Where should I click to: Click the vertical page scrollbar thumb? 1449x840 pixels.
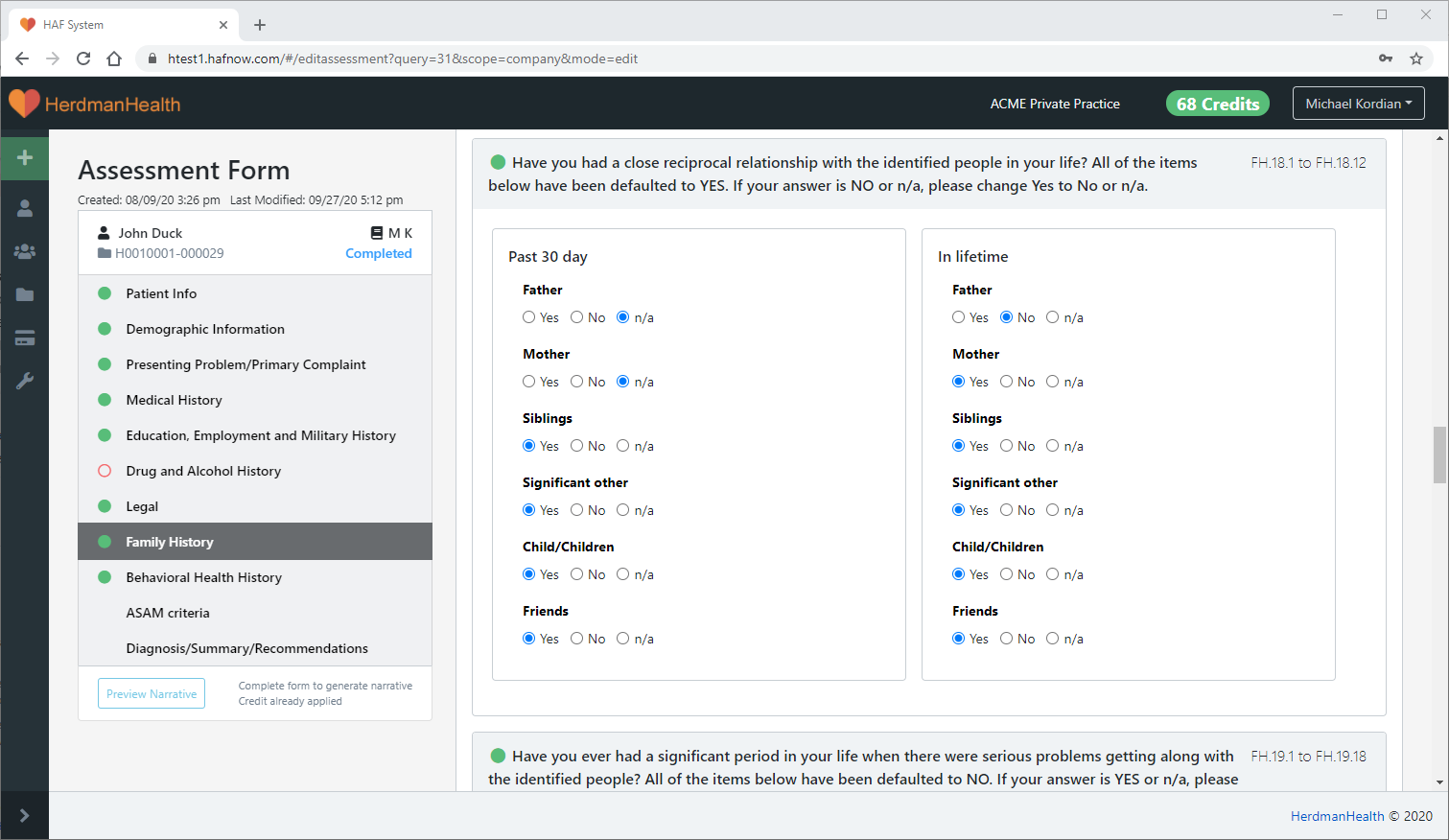[1439, 455]
